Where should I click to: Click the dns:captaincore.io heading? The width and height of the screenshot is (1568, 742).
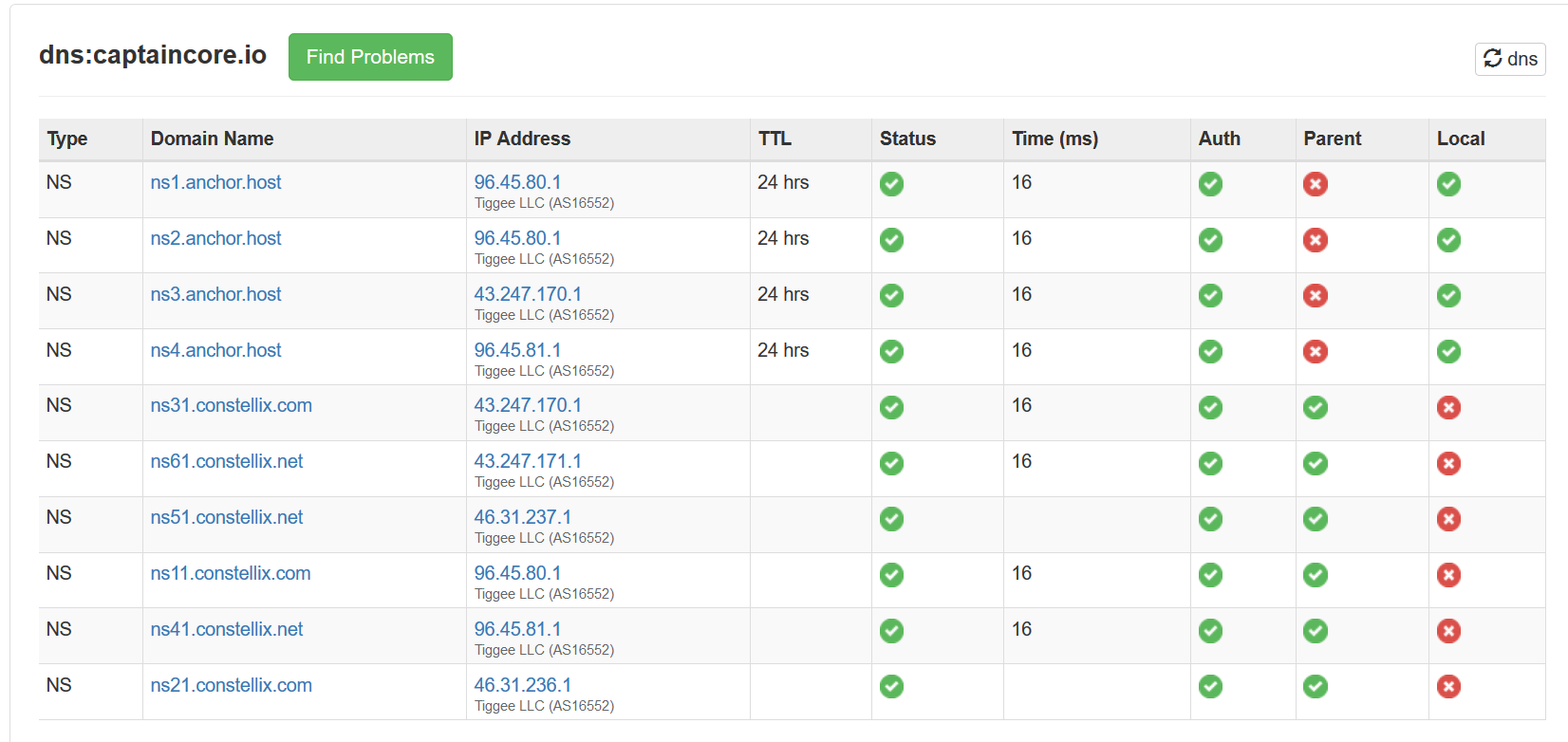pyautogui.click(x=153, y=55)
